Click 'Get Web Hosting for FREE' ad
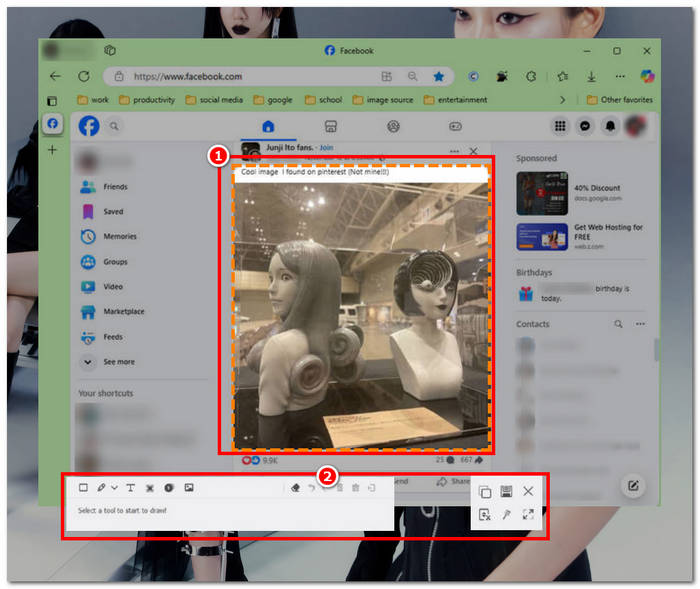700x589 pixels. tap(580, 237)
